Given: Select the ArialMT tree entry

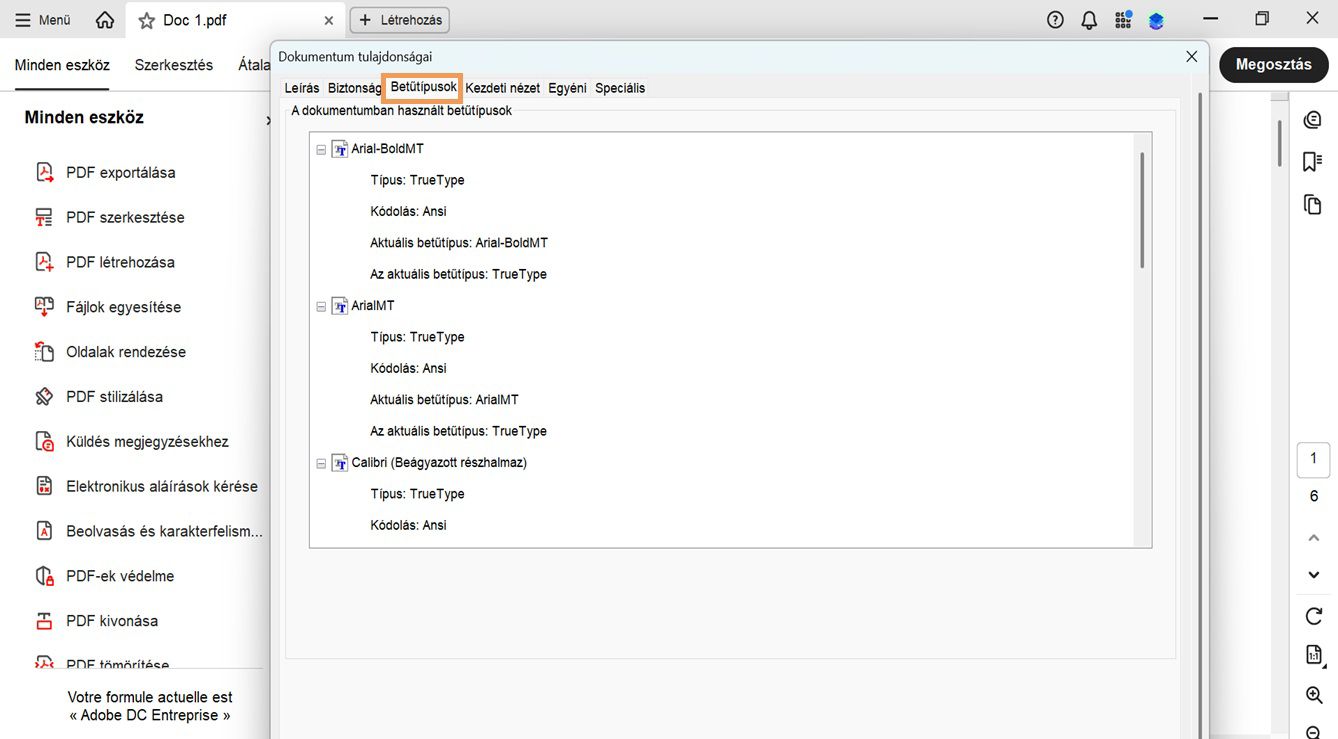Looking at the screenshot, I should (373, 306).
